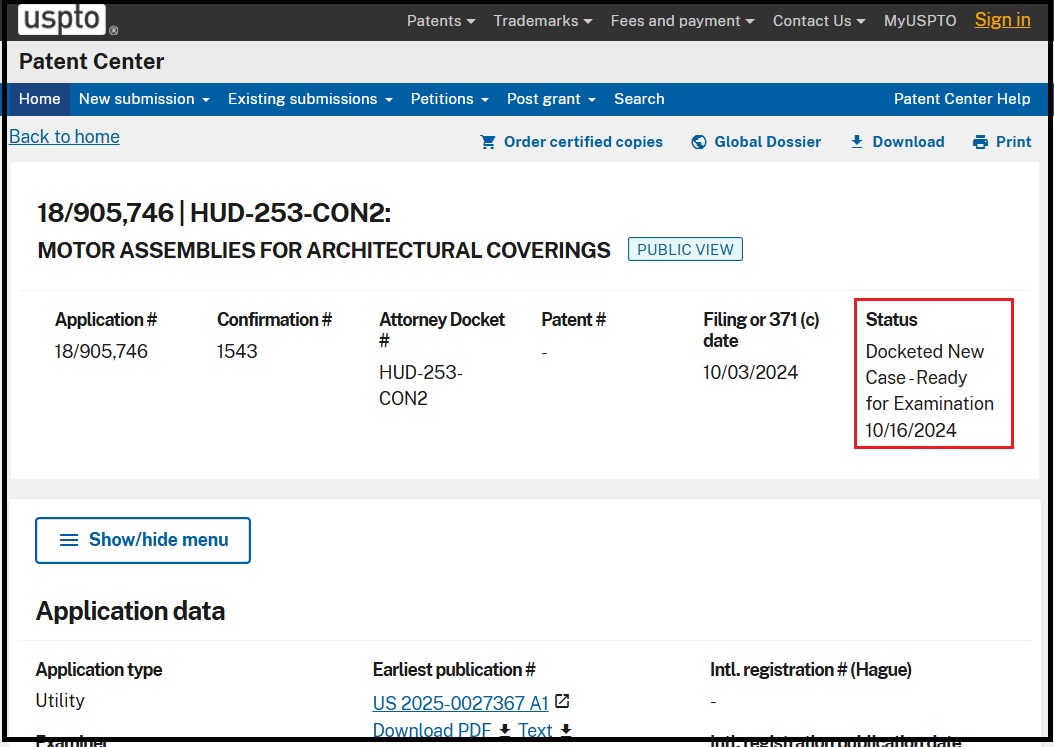Click the download icon next to Text
Viewport: 1054px width, 747px height.
(x=566, y=730)
